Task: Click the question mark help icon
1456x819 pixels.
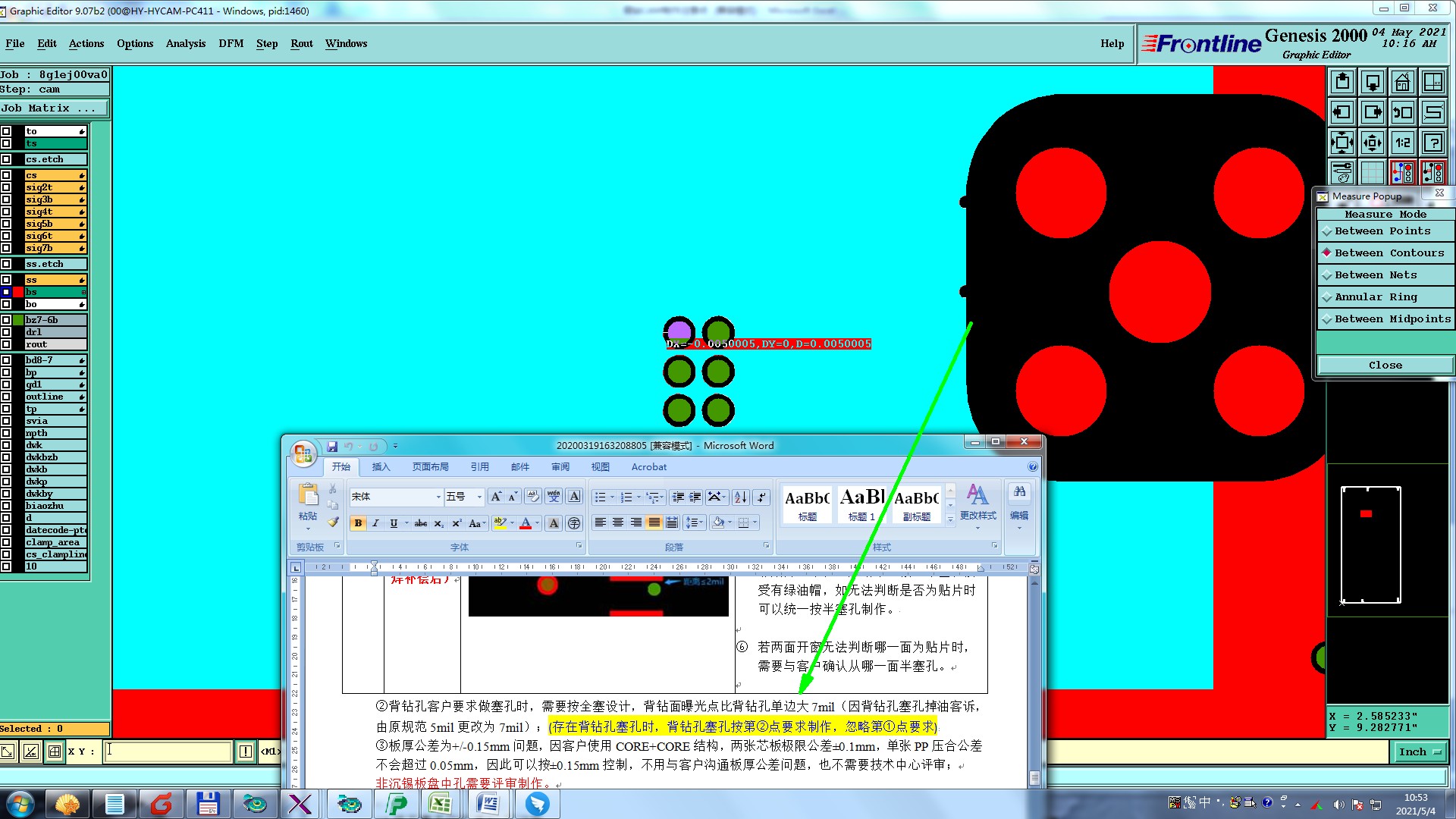Action: click(x=1432, y=143)
